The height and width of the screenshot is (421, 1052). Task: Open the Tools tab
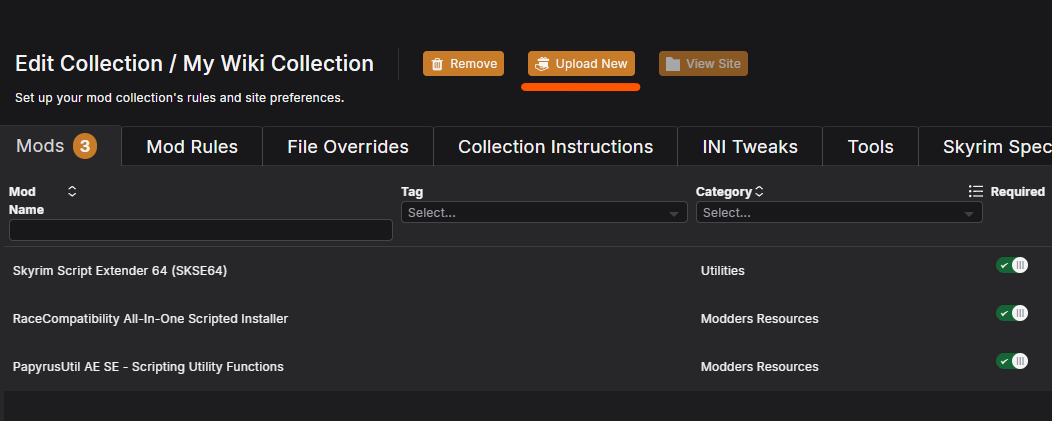pos(870,147)
